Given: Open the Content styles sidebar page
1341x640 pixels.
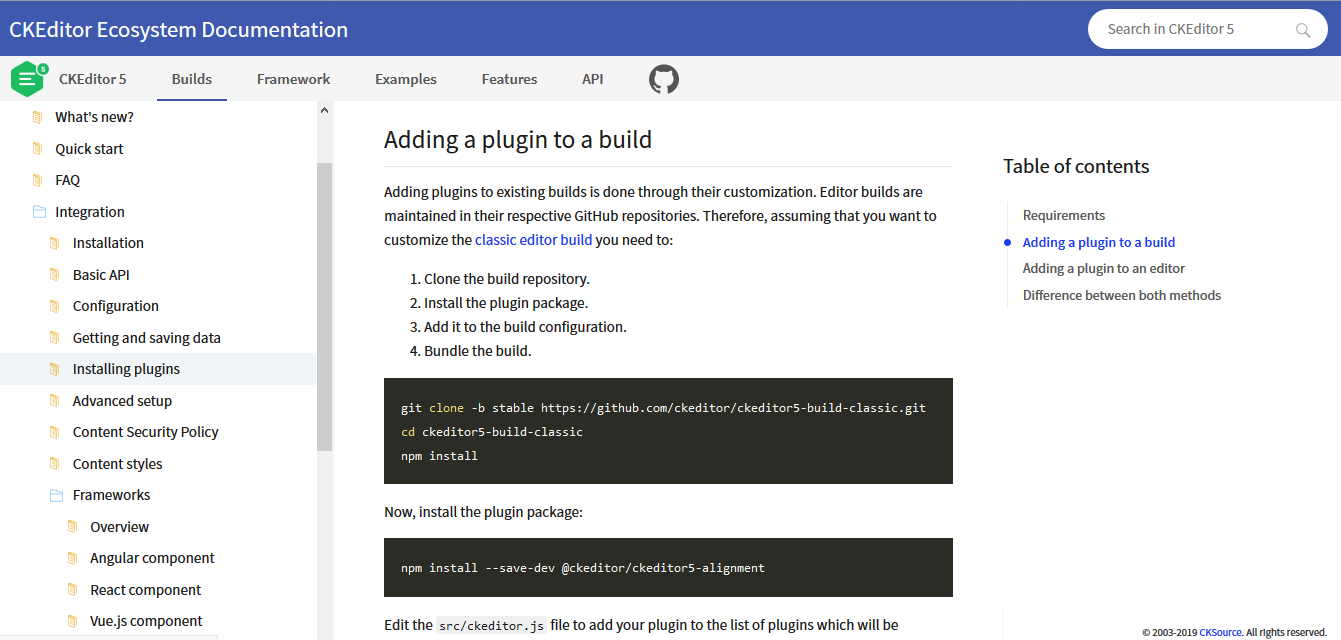Looking at the screenshot, I should [x=117, y=464].
